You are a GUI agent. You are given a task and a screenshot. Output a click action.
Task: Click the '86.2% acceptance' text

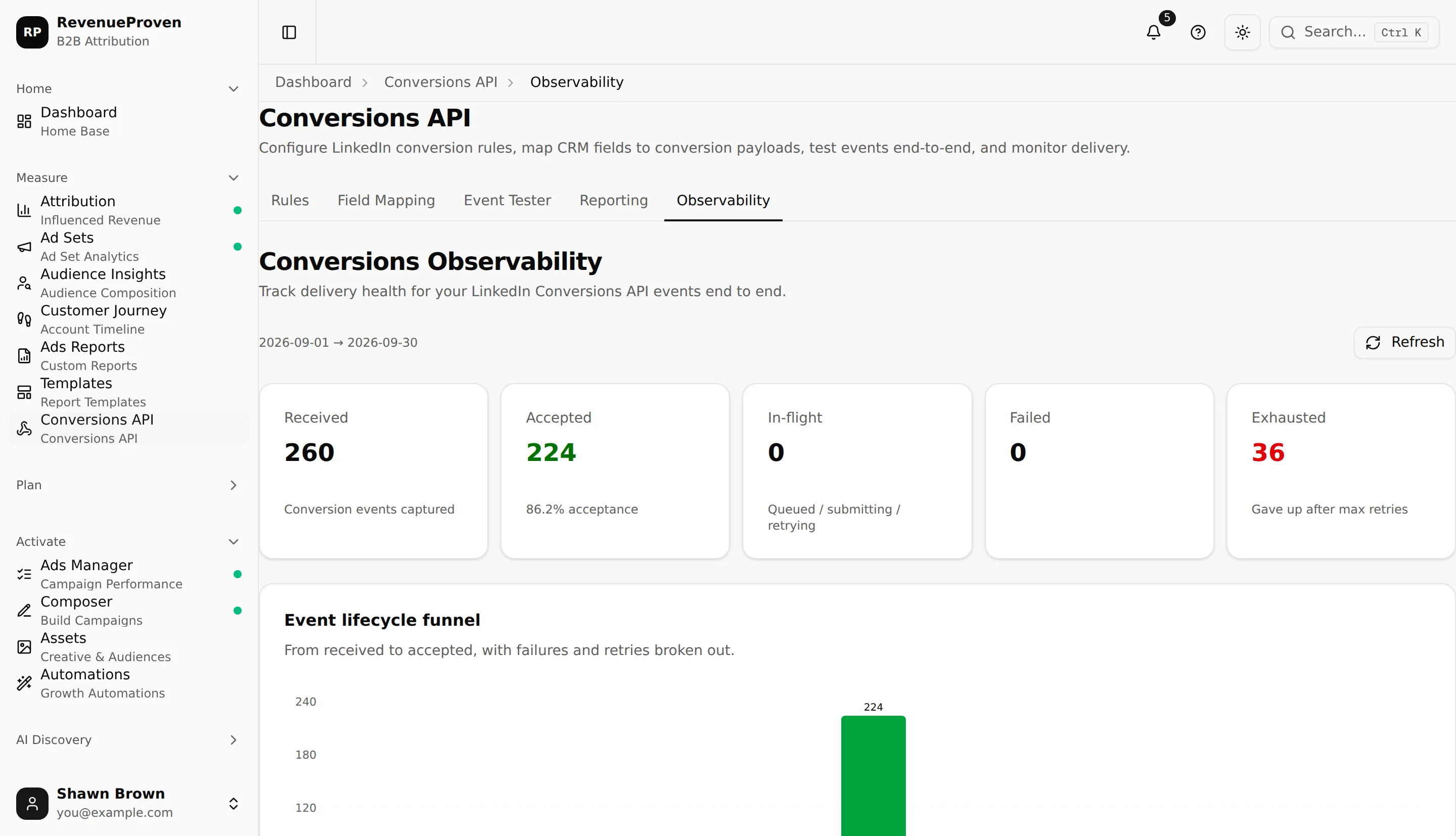point(581,509)
